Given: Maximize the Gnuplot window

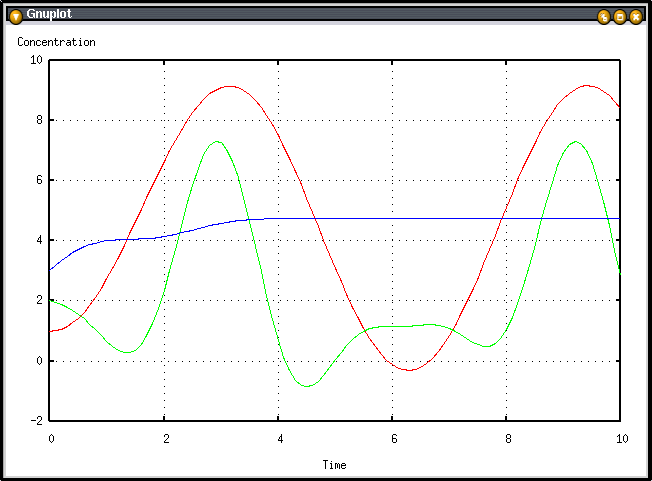Looking at the screenshot, I should click(x=619, y=16).
